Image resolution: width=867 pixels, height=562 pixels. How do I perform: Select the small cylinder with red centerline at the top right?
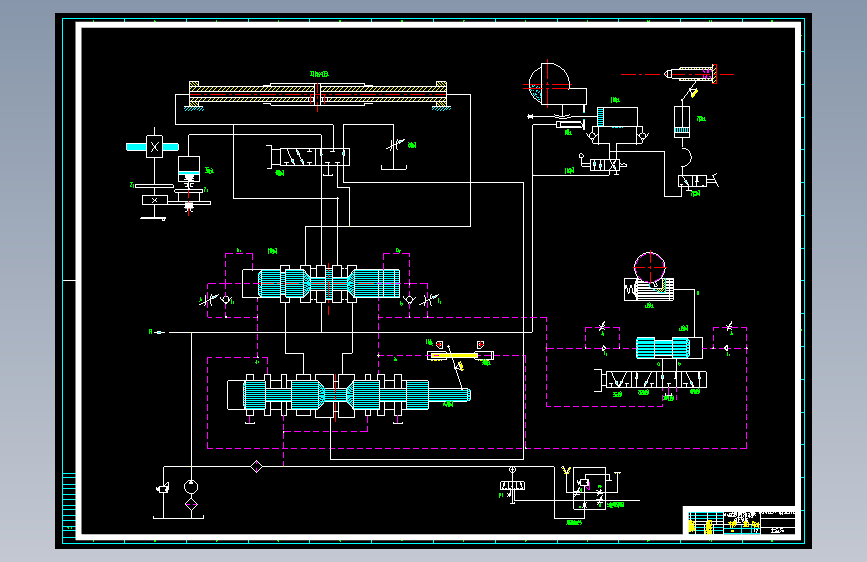[691, 74]
